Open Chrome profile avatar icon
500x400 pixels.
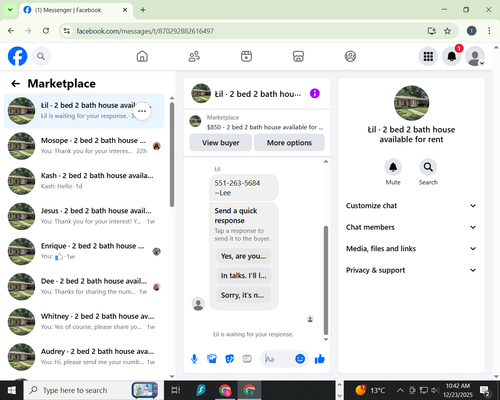[471, 31]
